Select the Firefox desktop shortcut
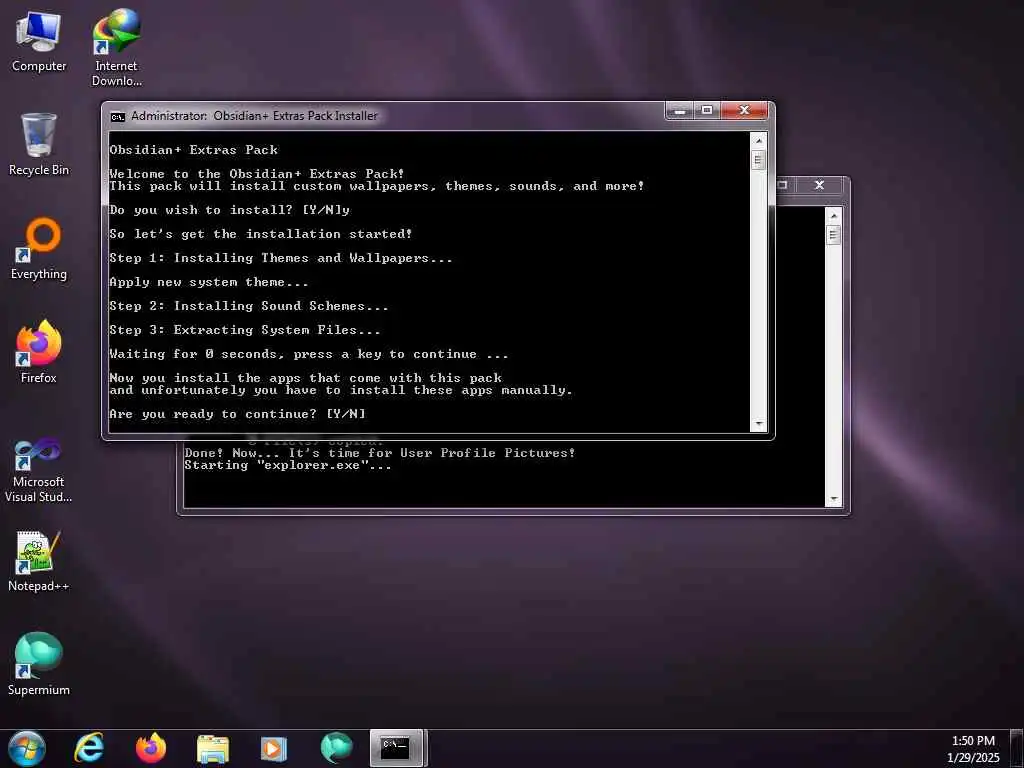The width and height of the screenshot is (1024, 768). click(x=39, y=352)
